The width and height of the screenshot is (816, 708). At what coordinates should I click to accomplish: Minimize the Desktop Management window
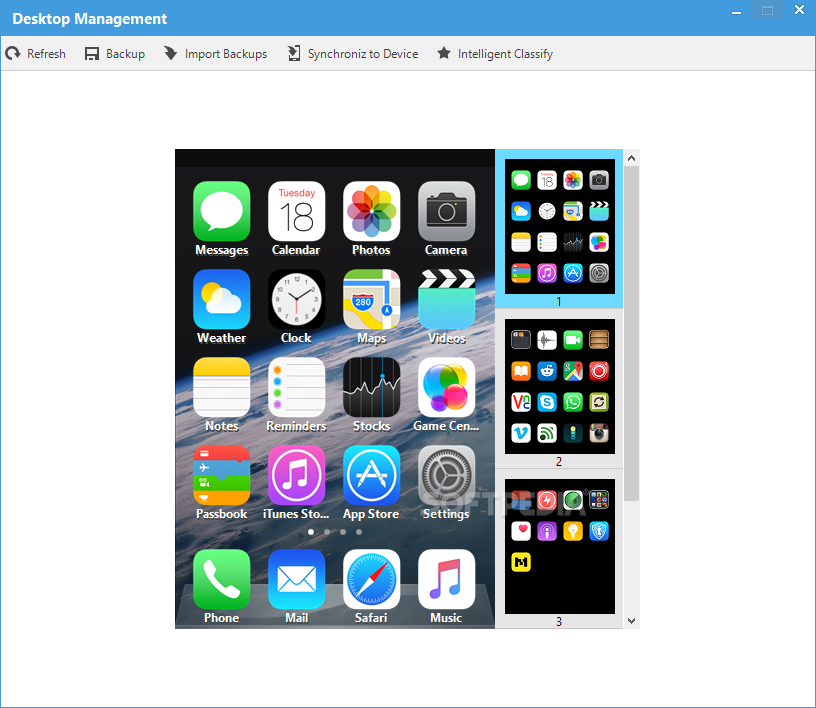tap(736, 11)
